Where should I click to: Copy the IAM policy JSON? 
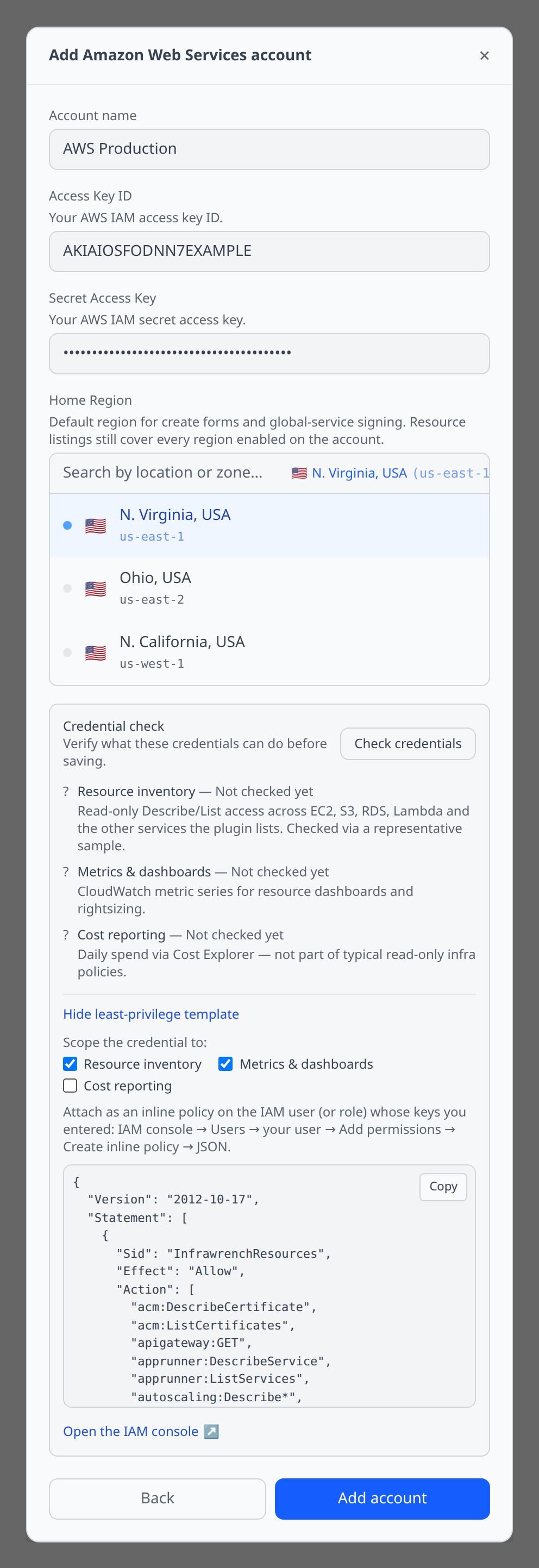coord(443,1187)
